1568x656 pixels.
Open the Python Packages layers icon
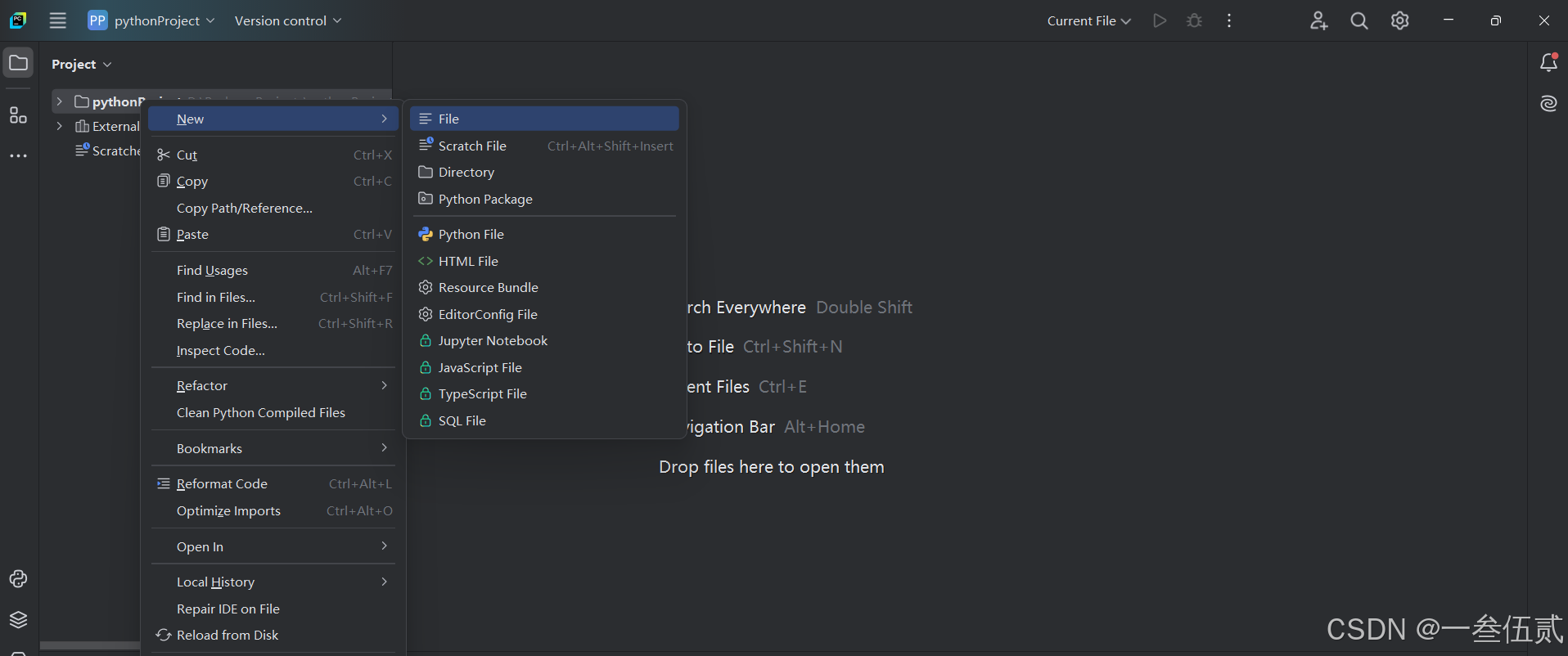point(18,619)
